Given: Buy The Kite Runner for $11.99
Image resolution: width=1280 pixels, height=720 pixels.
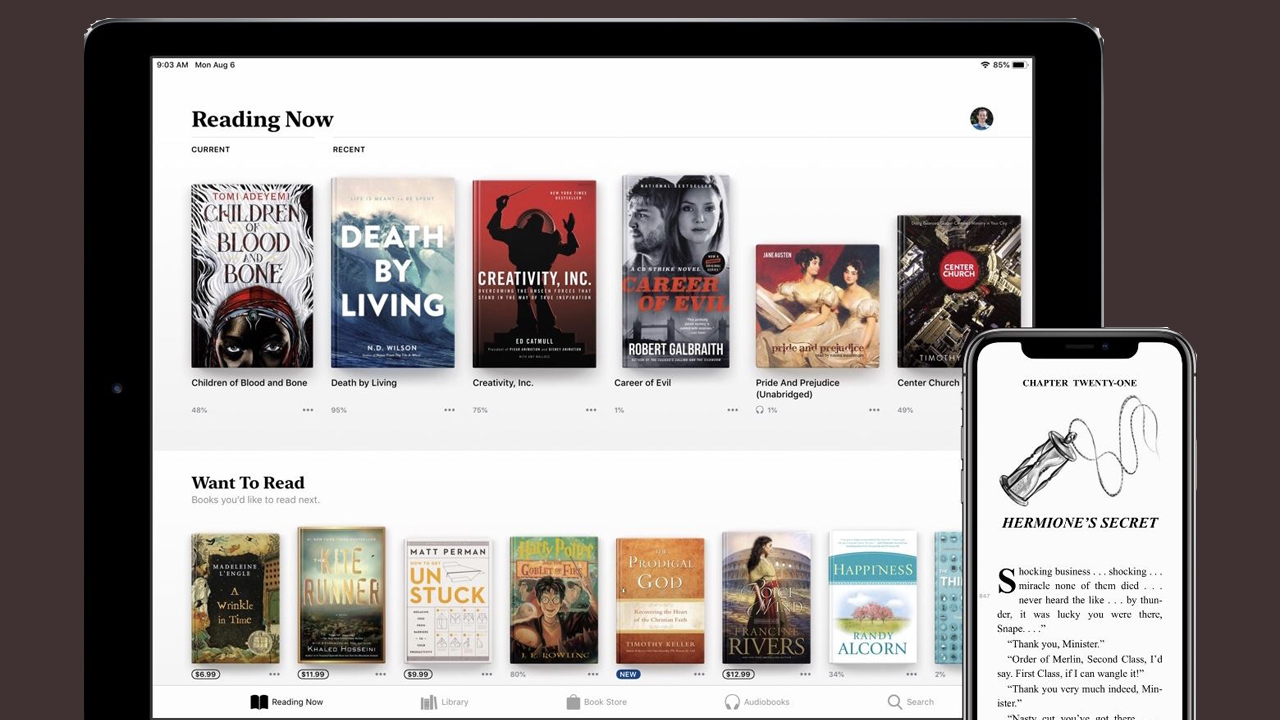Looking at the screenshot, I should (x=313, y=674).
